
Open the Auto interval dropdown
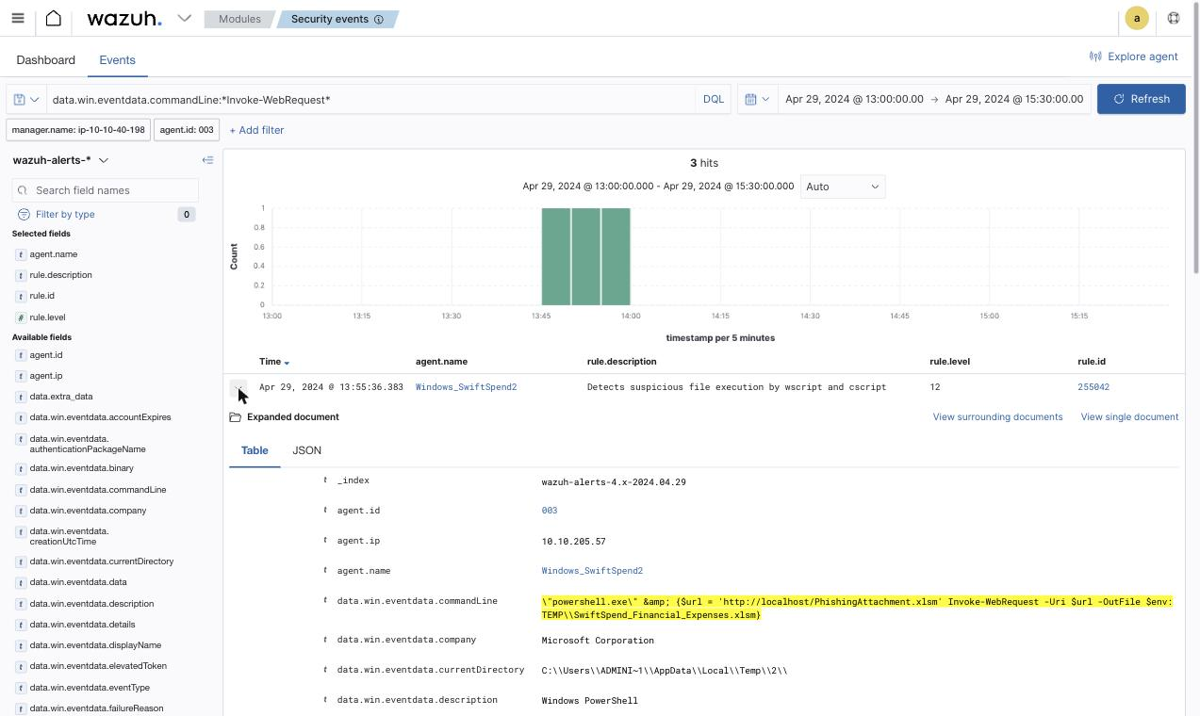(843, 186)
